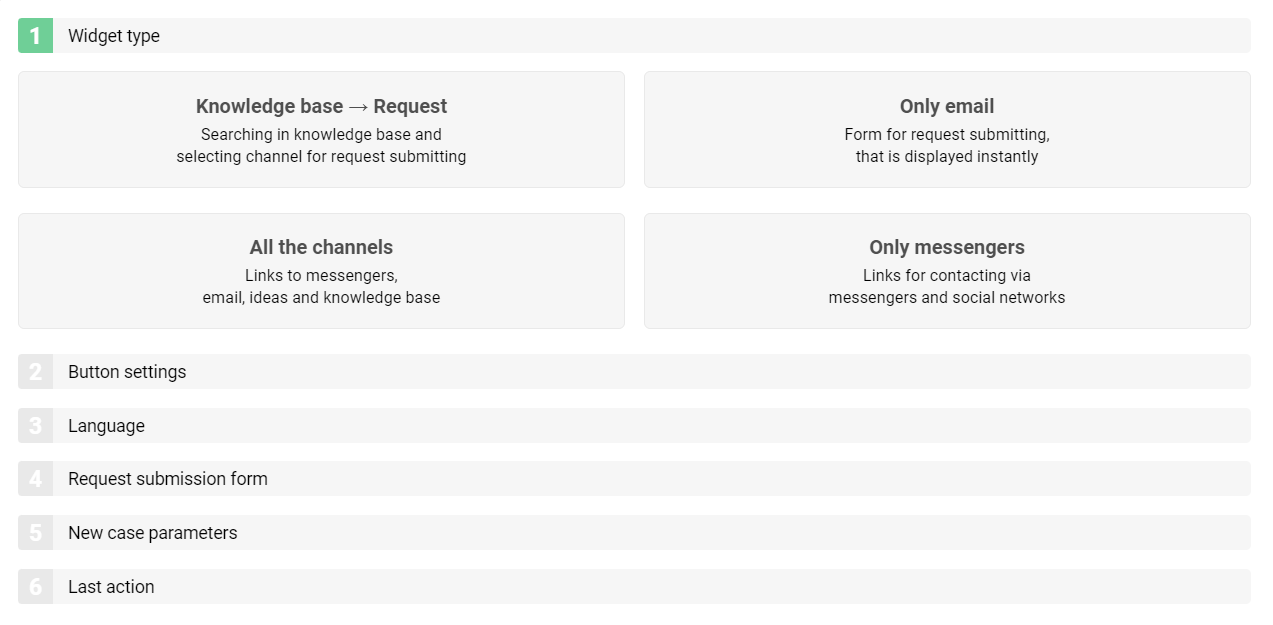Open the 'Last action' section
The height and width of the screenshot is (625, 1273).
111,587
